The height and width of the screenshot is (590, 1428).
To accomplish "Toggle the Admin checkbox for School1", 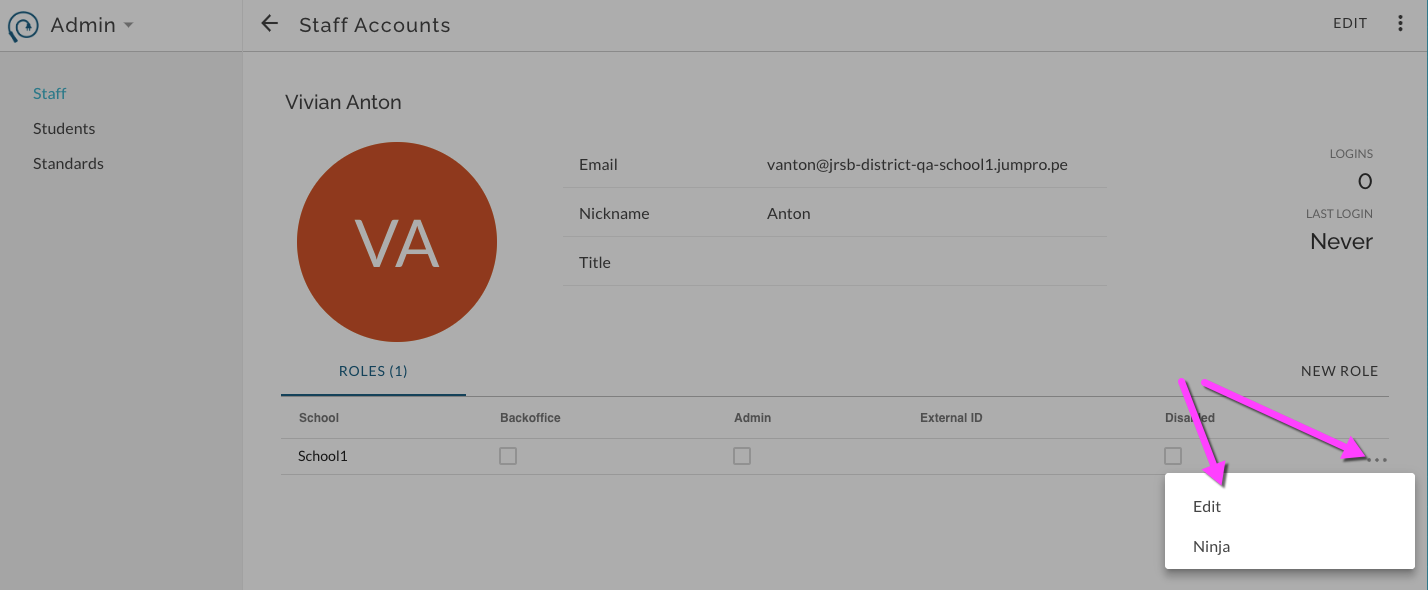I will coord(742,456).
